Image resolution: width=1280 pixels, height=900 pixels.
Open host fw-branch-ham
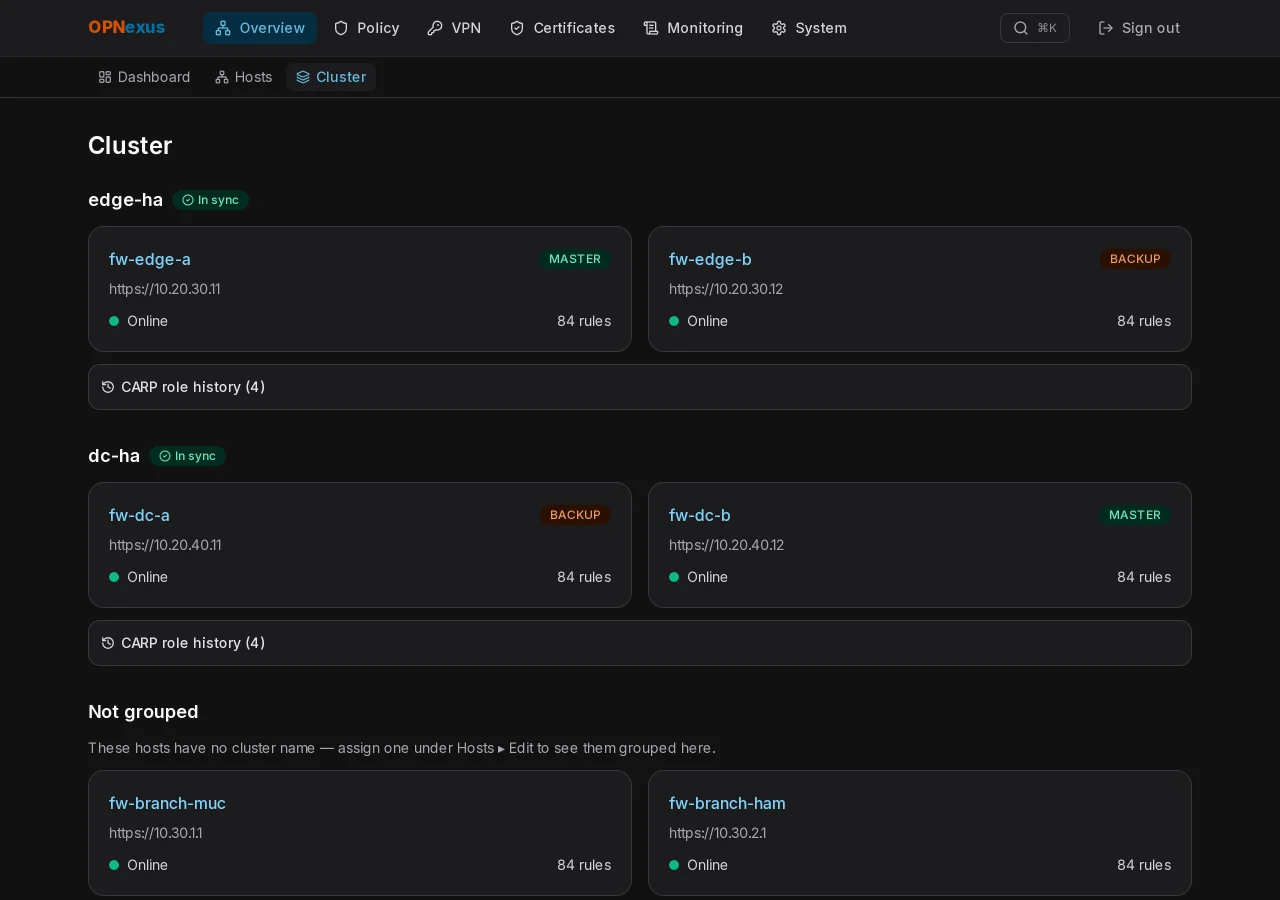(727, 803)
